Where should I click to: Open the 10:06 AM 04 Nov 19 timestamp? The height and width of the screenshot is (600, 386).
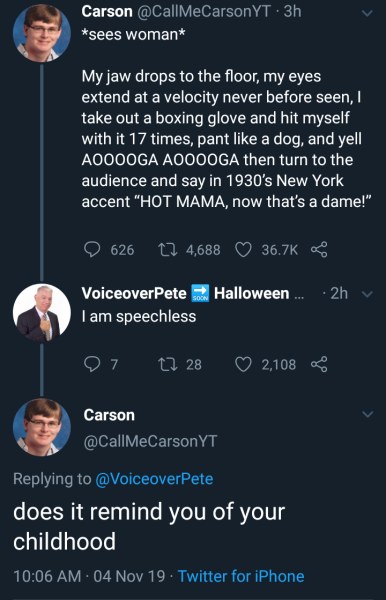tap(89, 576)
